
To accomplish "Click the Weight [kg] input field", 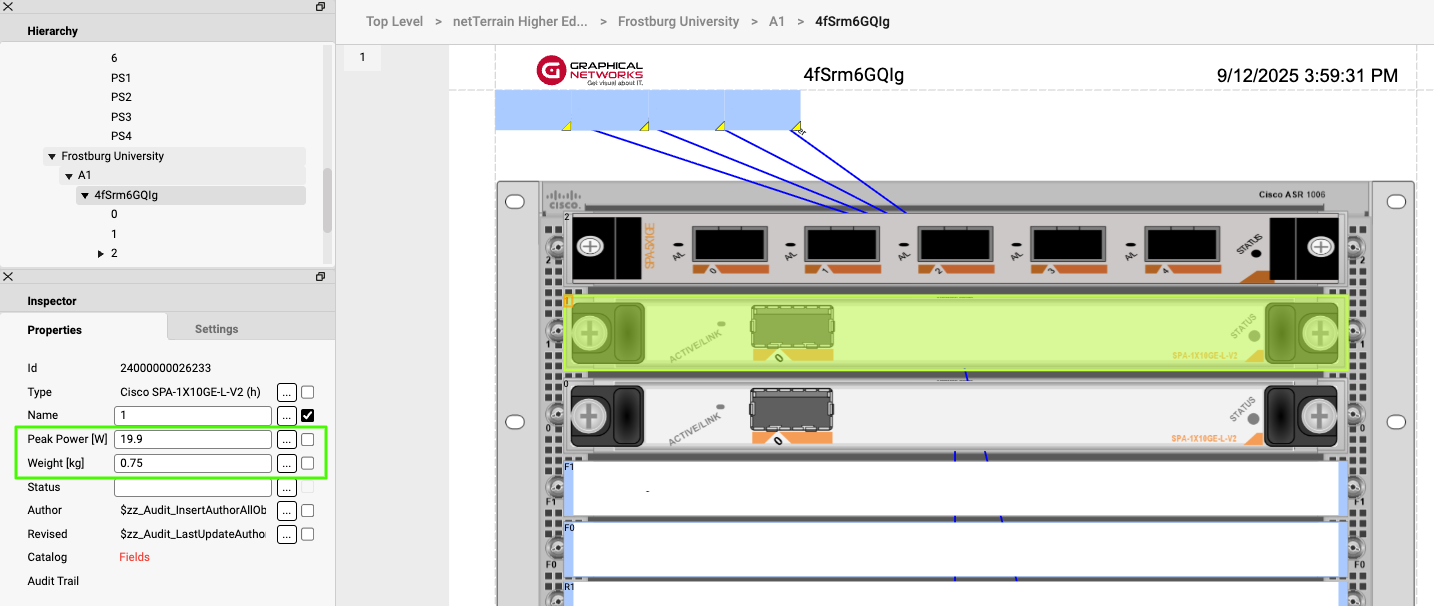I will [x=193, y=463].
